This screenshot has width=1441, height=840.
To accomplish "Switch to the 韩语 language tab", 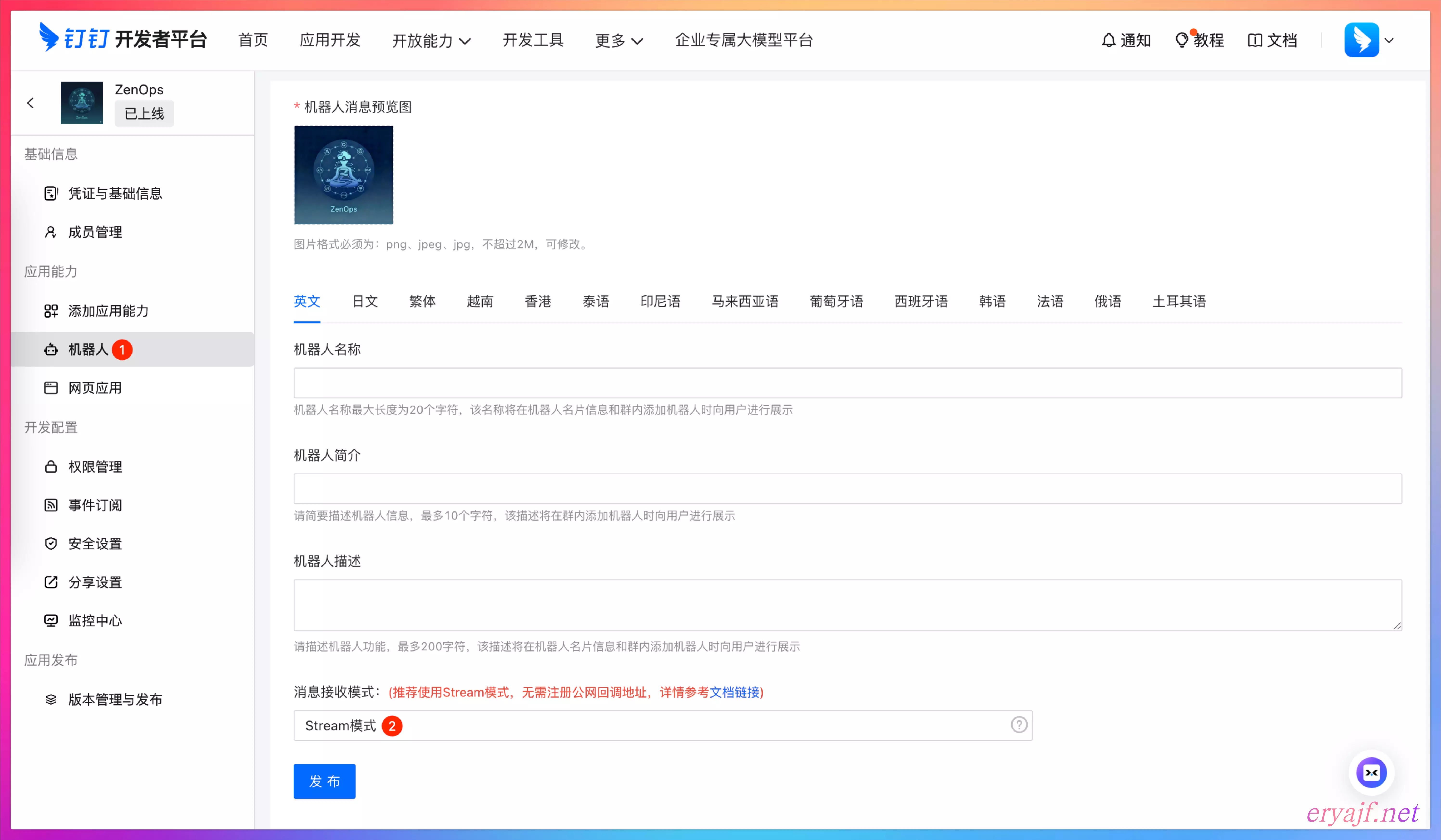I will 992,301.
